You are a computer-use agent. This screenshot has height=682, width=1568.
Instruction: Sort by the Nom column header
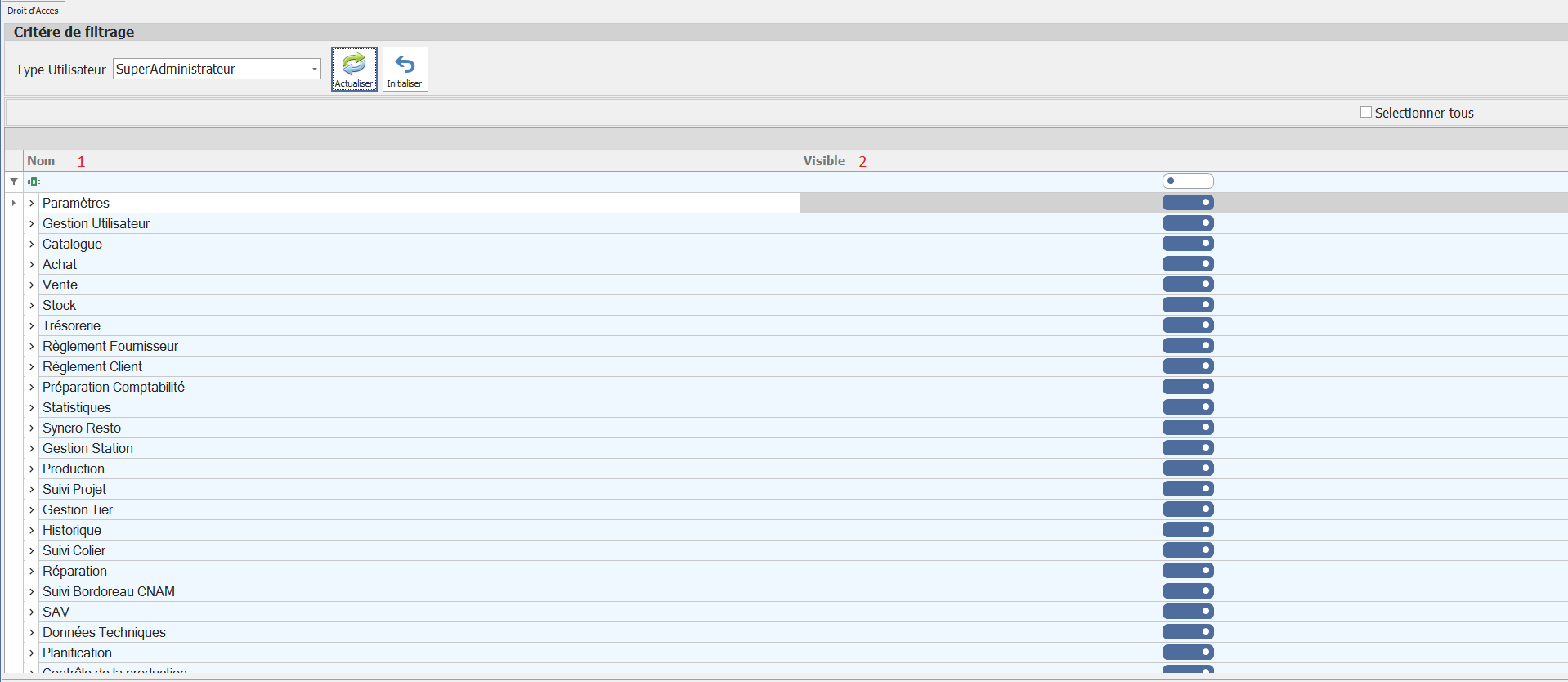pyautogui.click(x=41, y=161)
